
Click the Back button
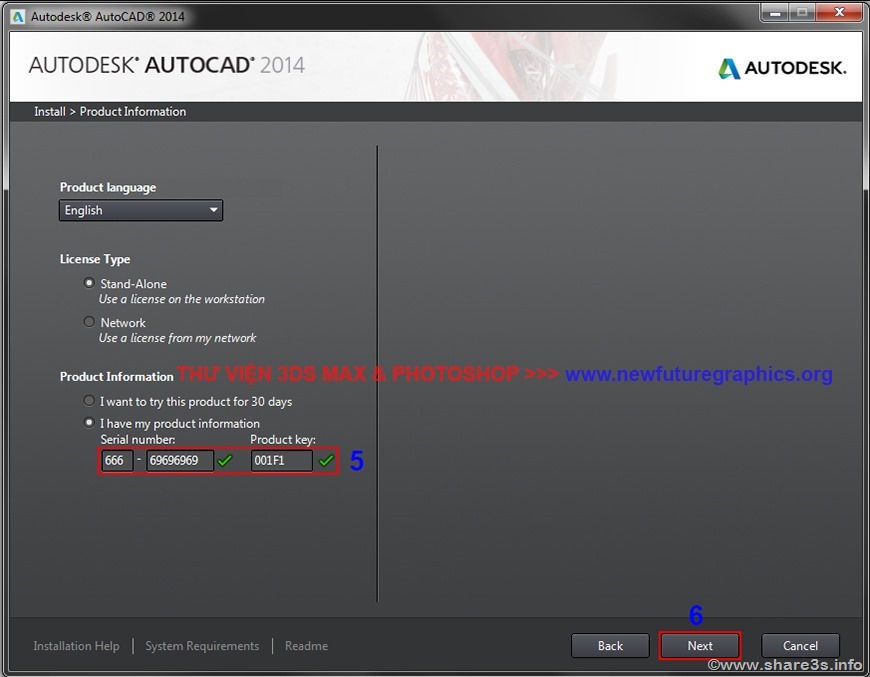610,646
